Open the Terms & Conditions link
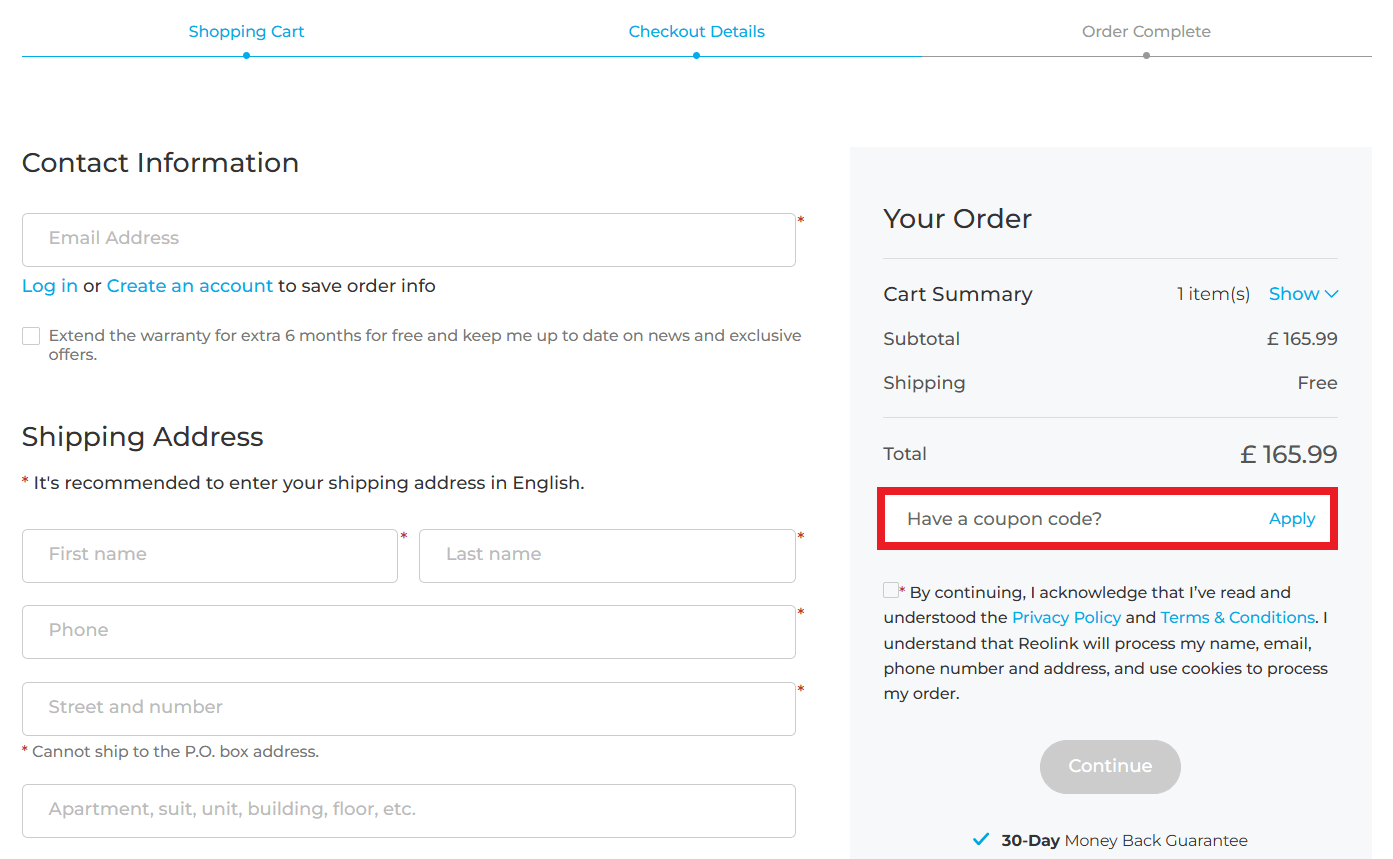 pos(1237,618)
